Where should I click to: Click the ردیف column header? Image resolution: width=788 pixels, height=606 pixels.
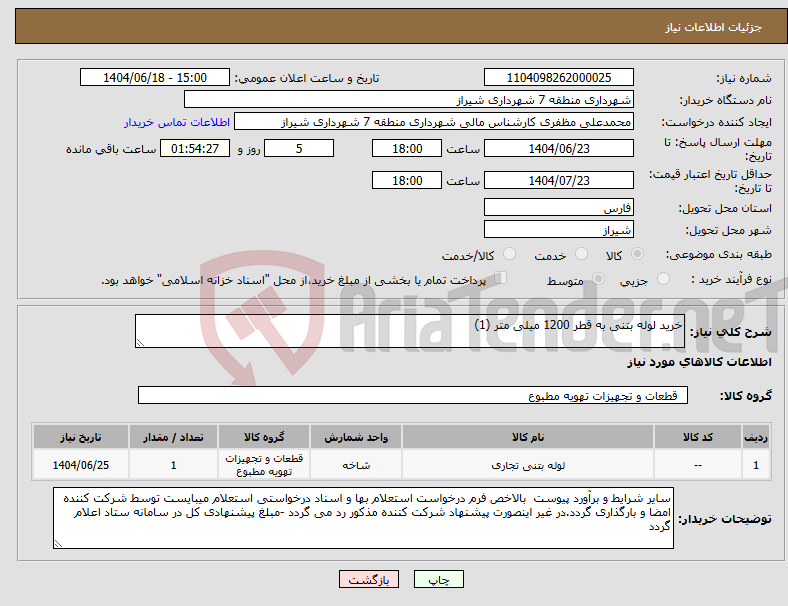click(x=755, y=437)
